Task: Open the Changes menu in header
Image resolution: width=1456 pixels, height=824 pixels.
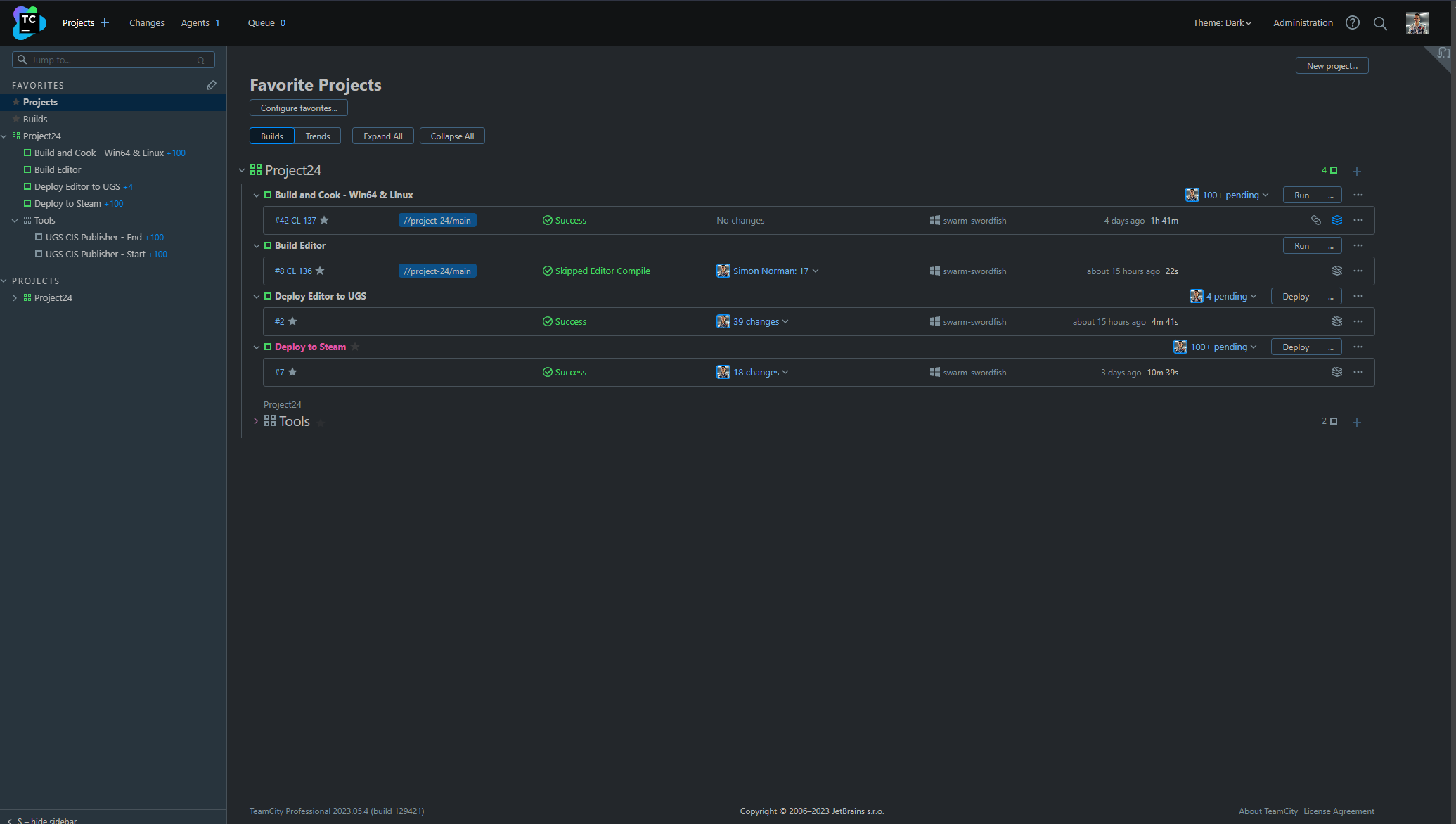Action: pos(147,22)
